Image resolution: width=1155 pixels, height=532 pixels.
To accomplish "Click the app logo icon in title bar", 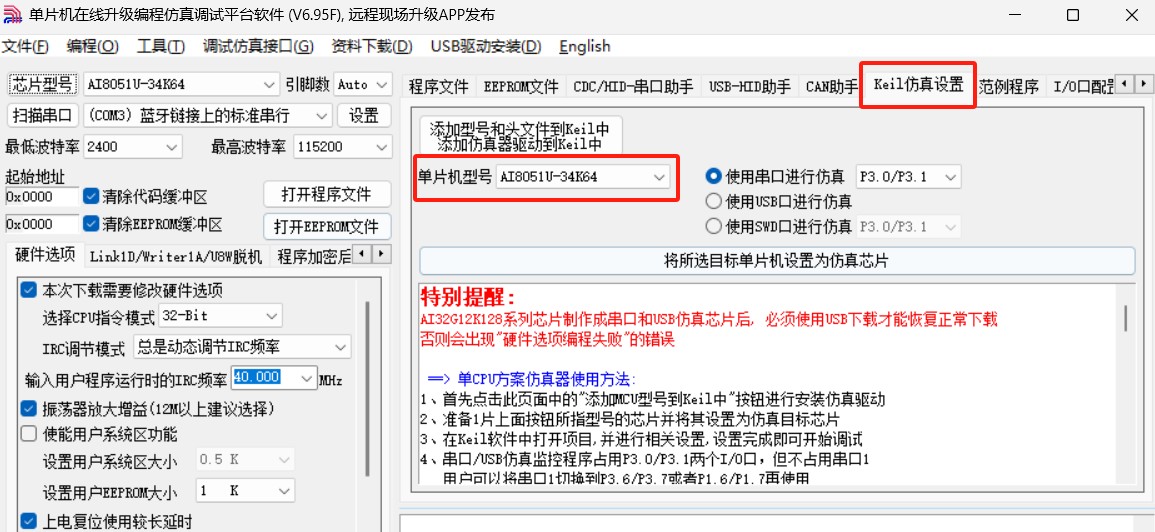I will point(12,15).
